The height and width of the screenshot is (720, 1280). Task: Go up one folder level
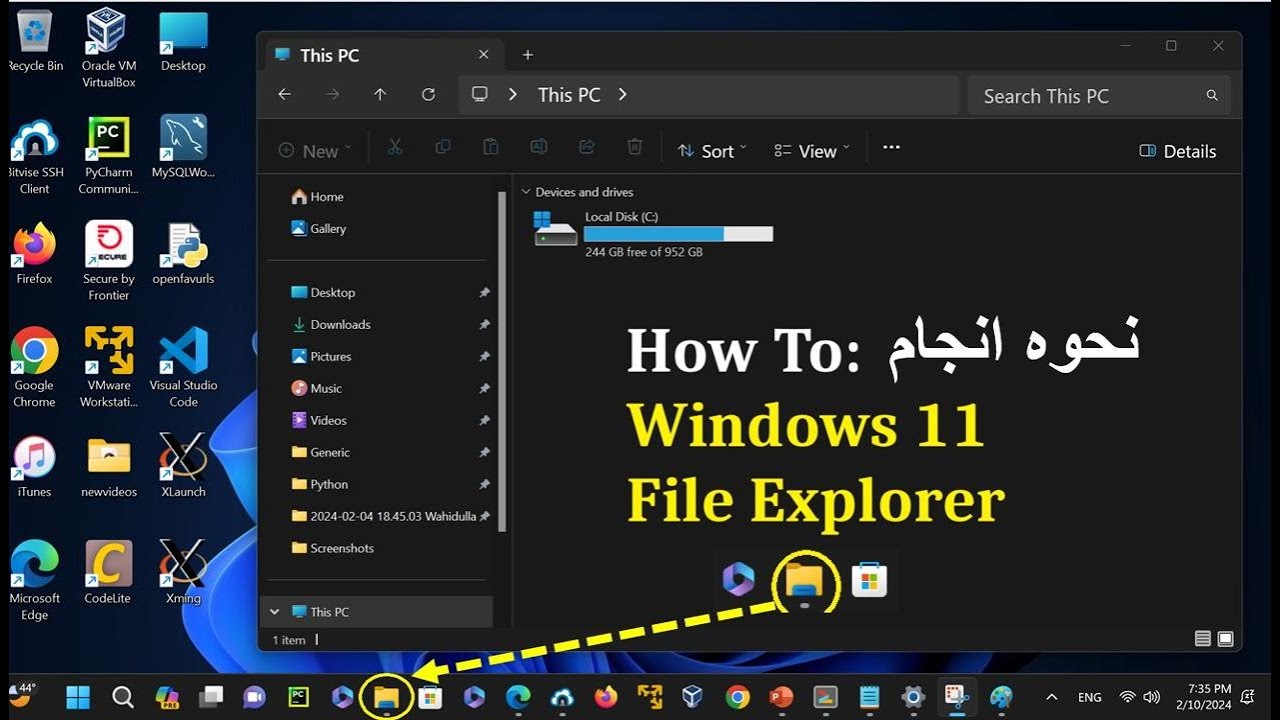click(x=380, y=94)
